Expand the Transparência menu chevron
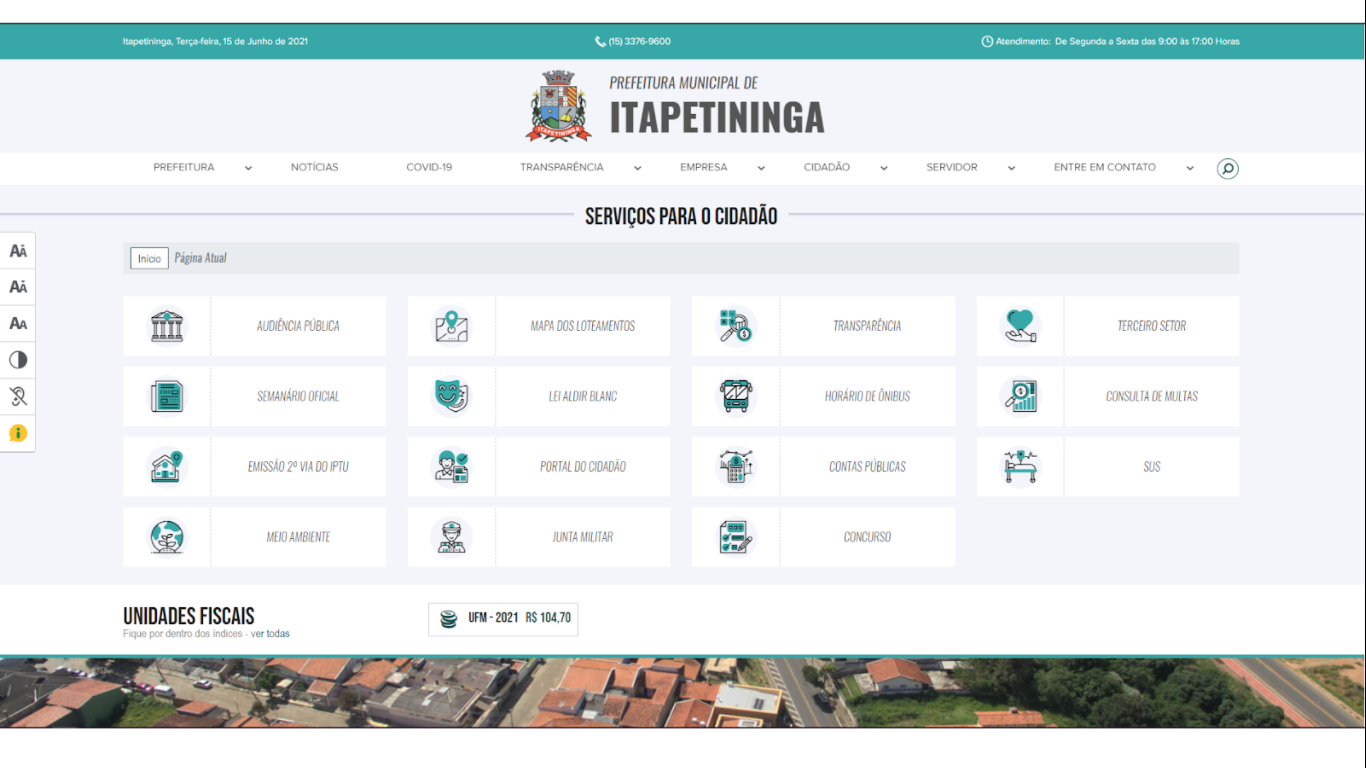Viewport: 1366px width, 768px height. (637, 168)
